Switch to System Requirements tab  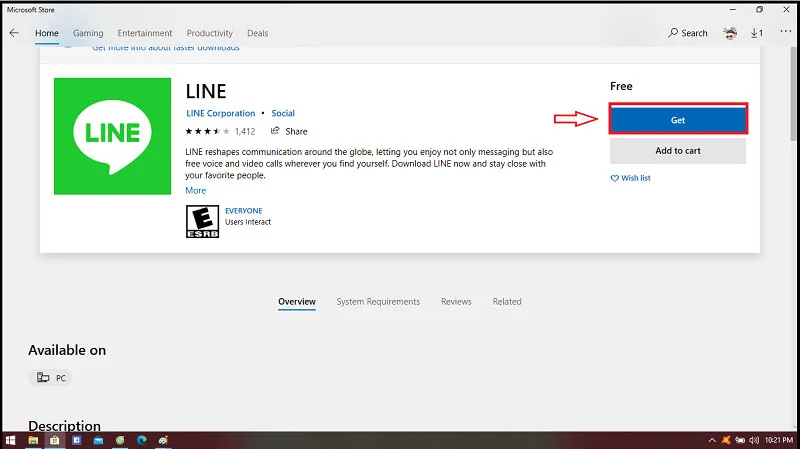pos(378,302)
